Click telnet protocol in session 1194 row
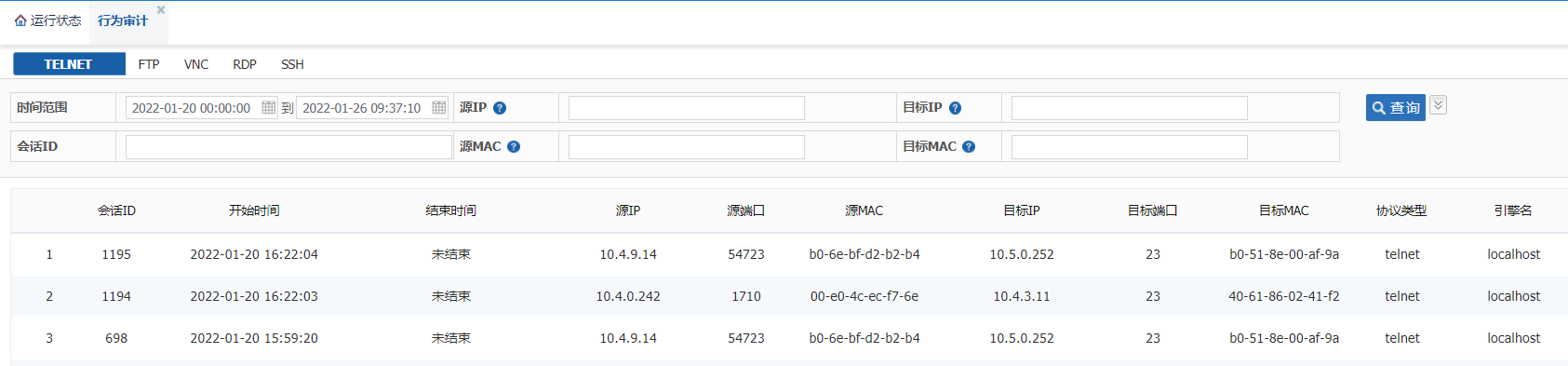Screen dimensions: 1568x366 (x=1402, y=296)
